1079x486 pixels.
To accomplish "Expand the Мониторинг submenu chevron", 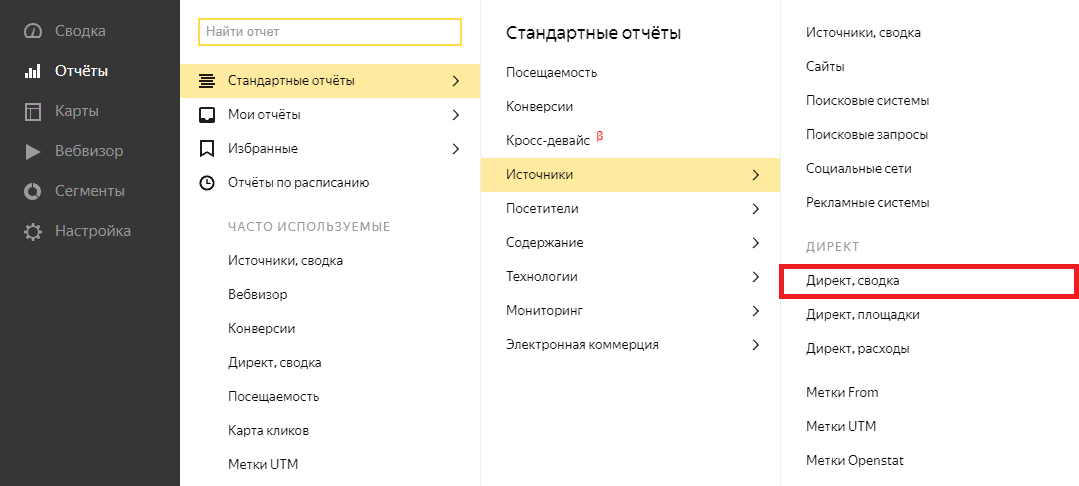I will click(756, 310).
